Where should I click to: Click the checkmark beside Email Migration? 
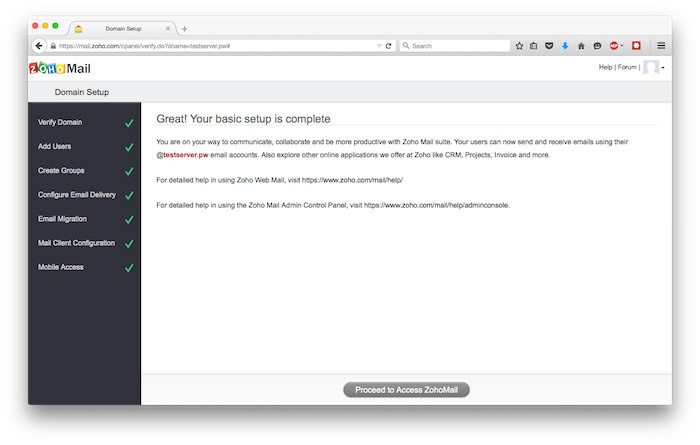[129, 219]
